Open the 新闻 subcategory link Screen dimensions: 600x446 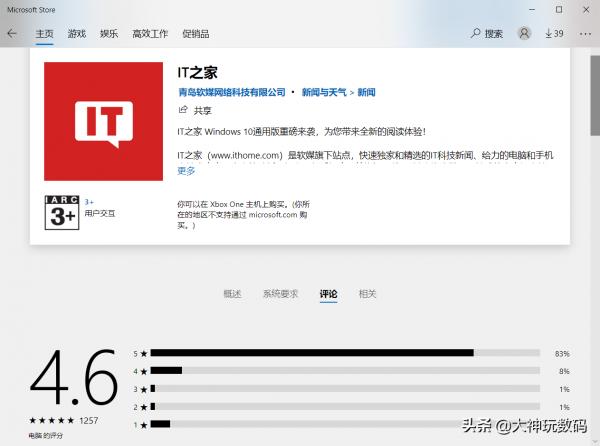(366, 92)
